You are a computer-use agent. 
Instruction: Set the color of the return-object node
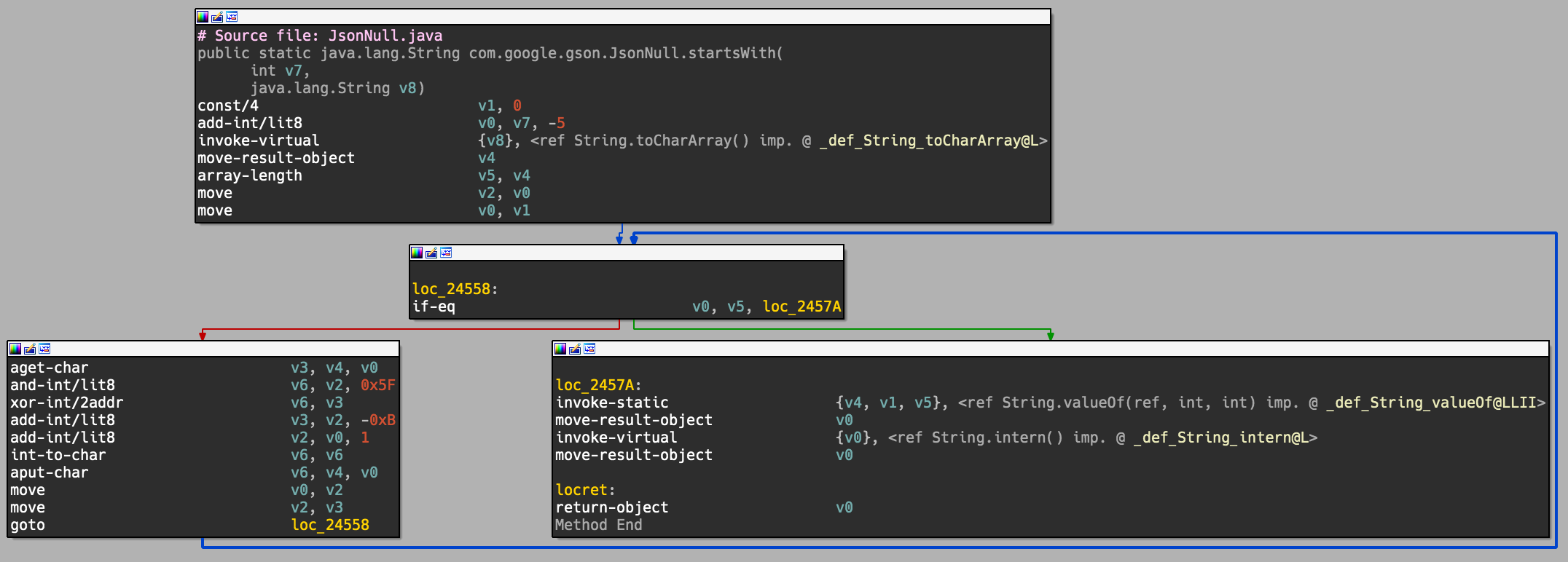[560, 349]
